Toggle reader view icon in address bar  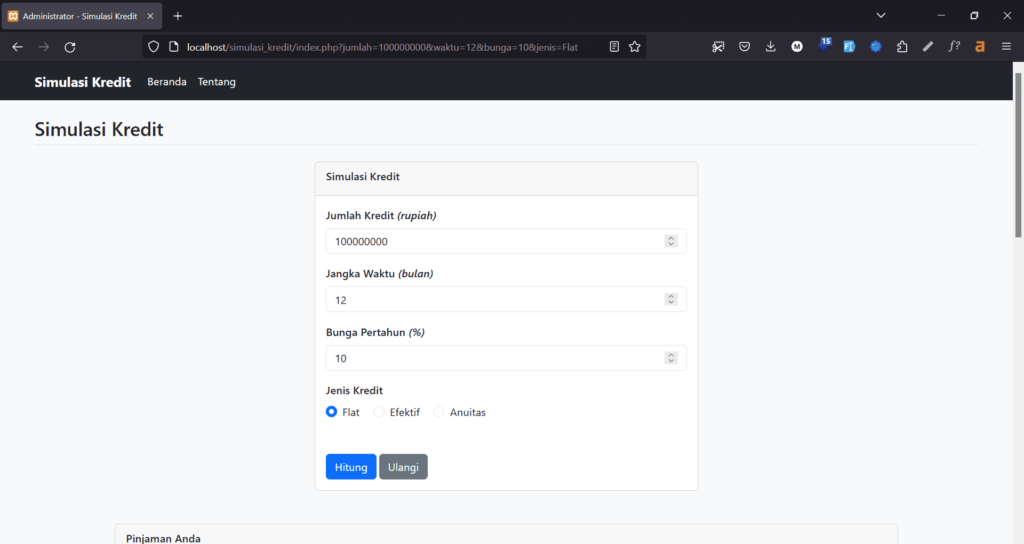coord(614,47)
